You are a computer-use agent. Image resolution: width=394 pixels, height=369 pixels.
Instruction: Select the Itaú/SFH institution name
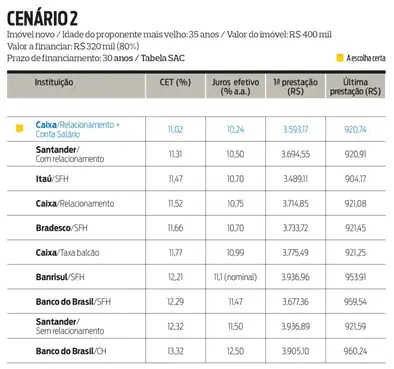click(52, 179)
